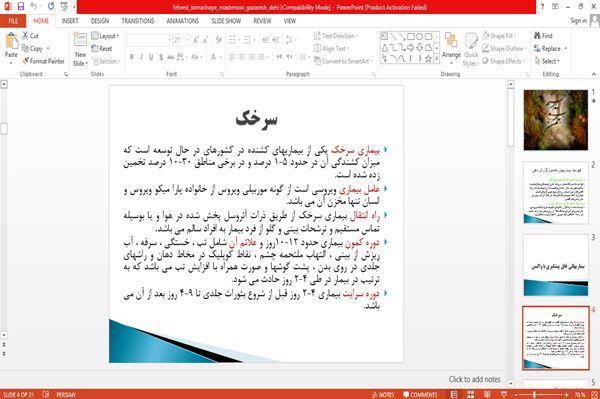This screenshot has width=600, height=399.
Task: Toggle Strikethrough formatting
Action: (x=170, y=57)
